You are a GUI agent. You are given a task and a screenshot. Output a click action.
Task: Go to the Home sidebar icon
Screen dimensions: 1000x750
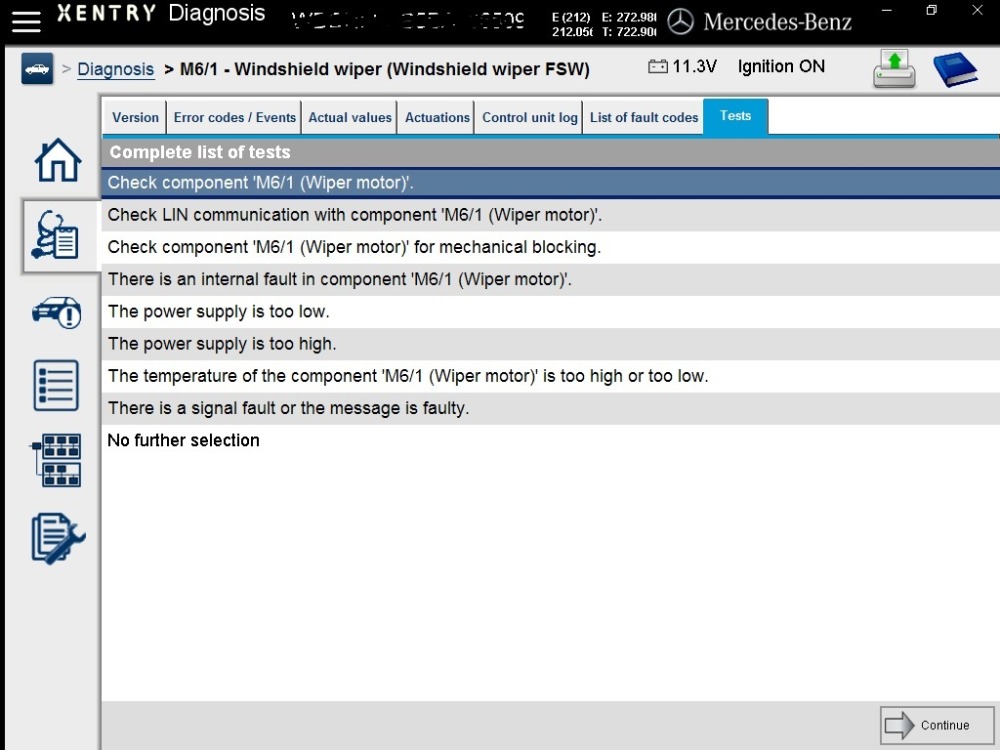click(x=58, y=160)
